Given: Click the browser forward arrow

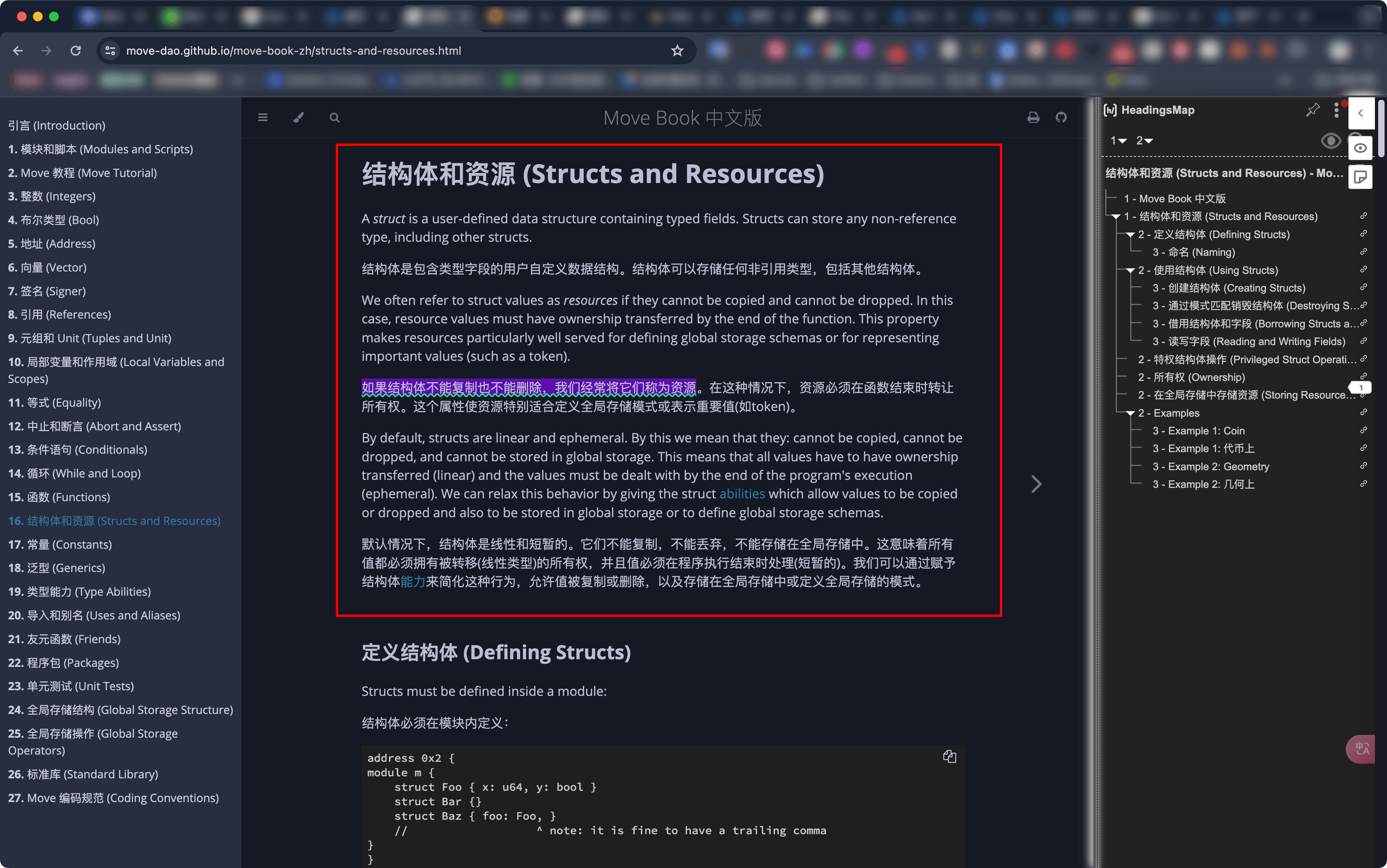Looking at the screenshot, I should click(47, 51).
